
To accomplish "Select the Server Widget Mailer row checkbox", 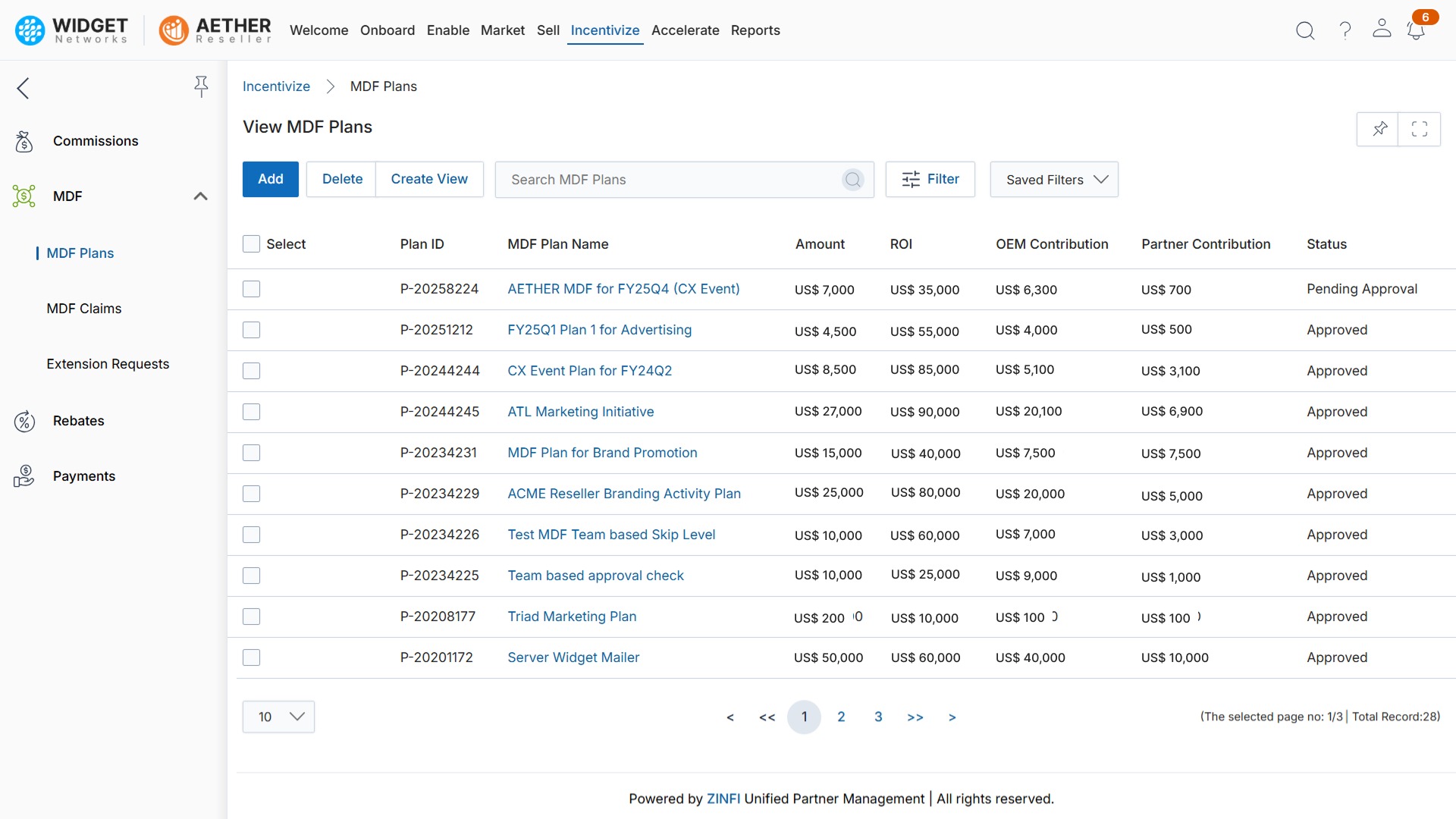I will point(251,657).
